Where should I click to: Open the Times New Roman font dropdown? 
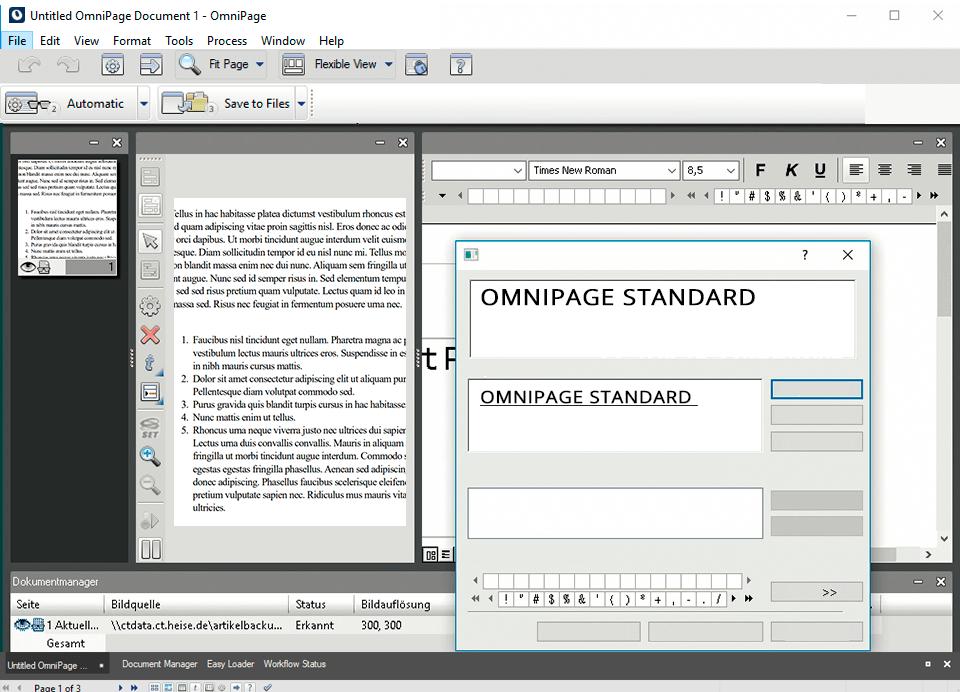pos(672,171)
